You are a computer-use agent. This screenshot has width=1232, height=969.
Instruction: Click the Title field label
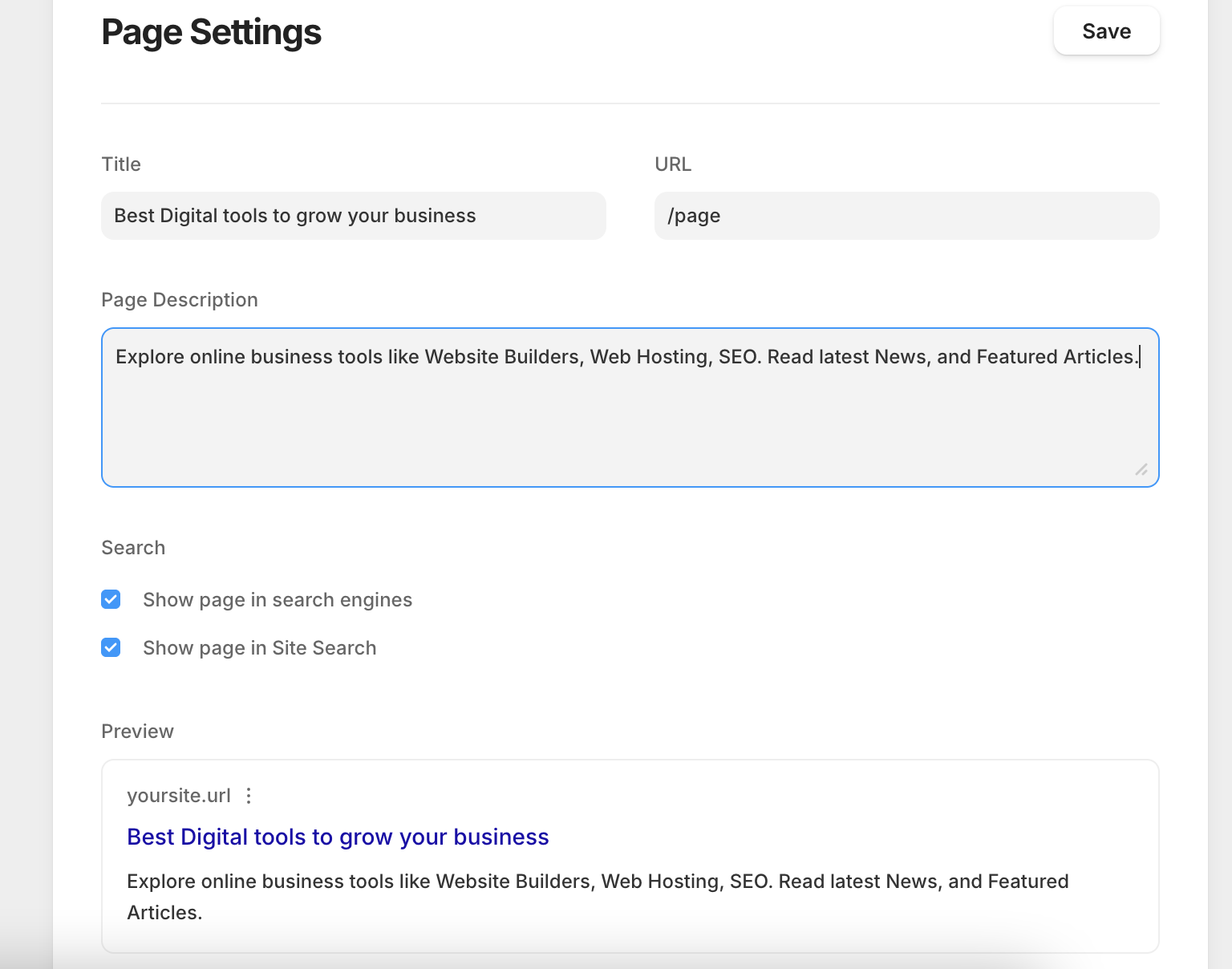tap(121, 164)
